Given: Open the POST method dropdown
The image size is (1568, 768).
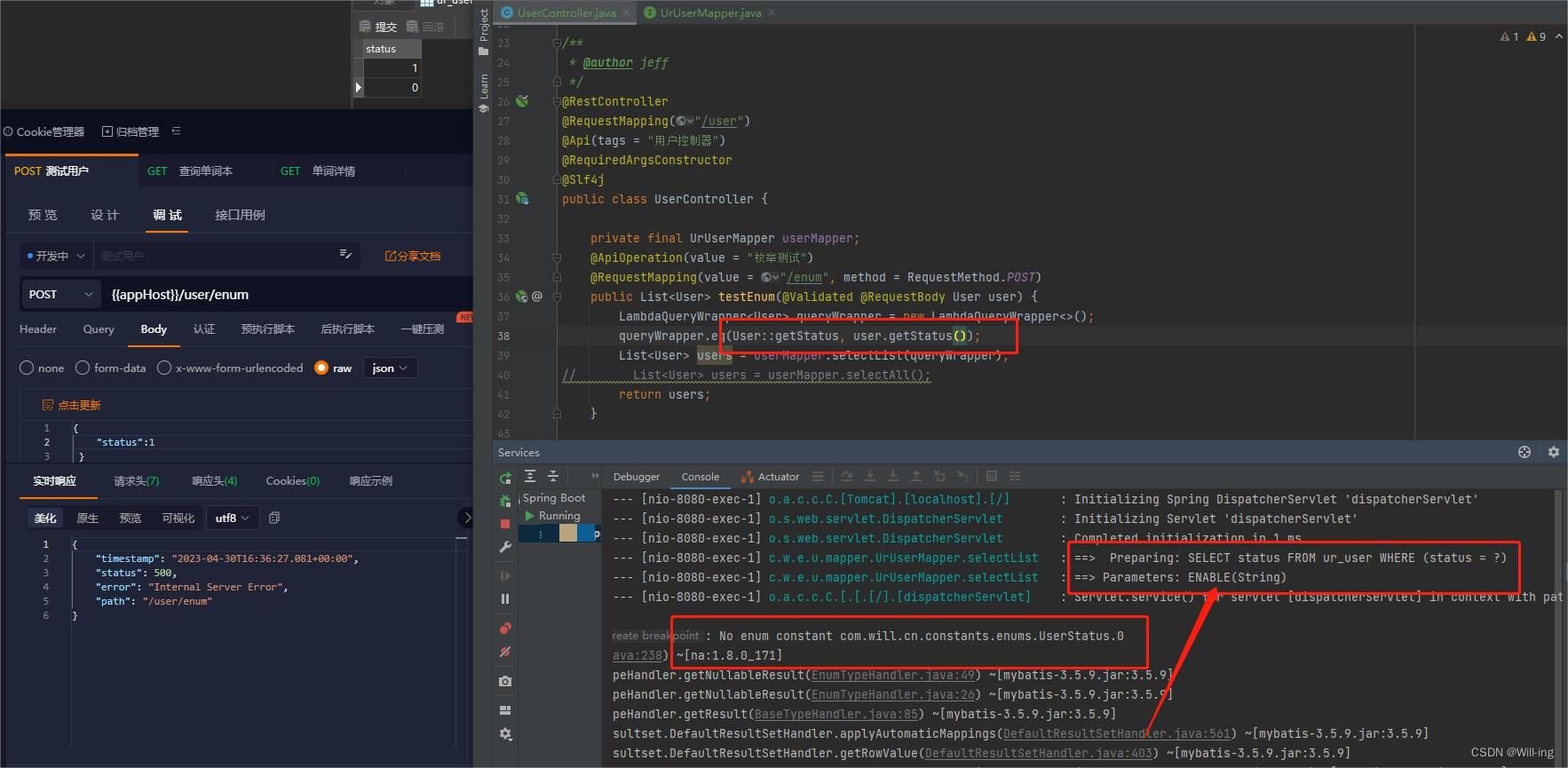Looking at the screenshot, I should coord(60,294).
